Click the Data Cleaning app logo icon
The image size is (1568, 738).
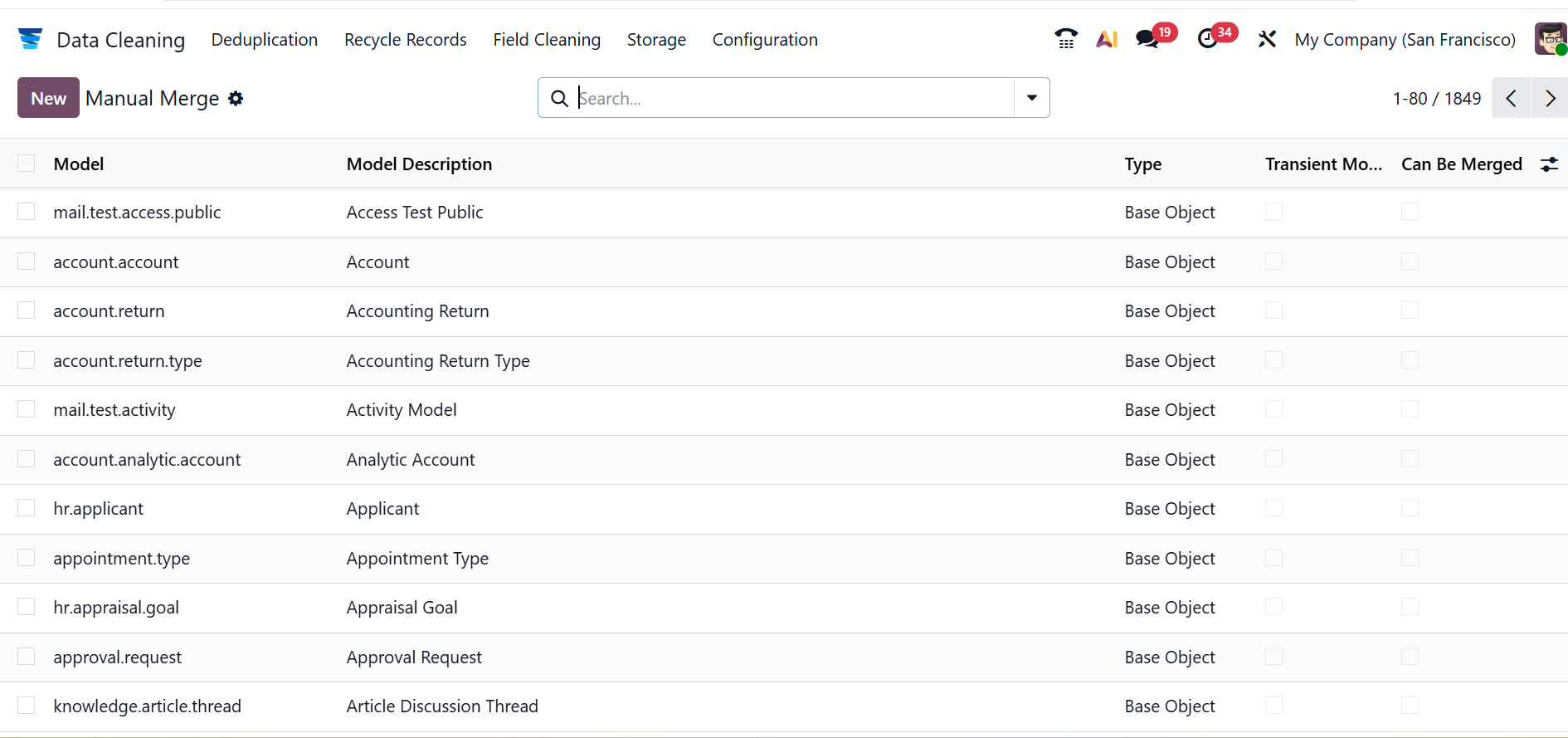[x=30, y=39]
